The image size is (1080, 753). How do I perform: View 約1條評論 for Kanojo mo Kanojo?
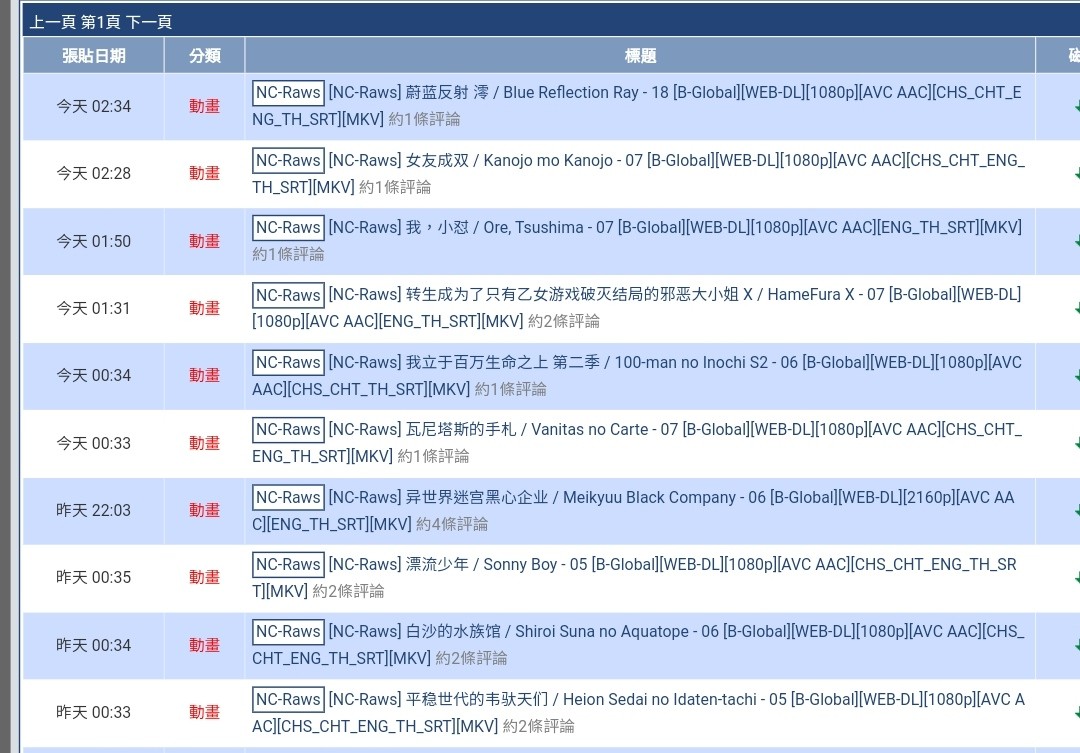pyautogui.click(x=395, y=187)
